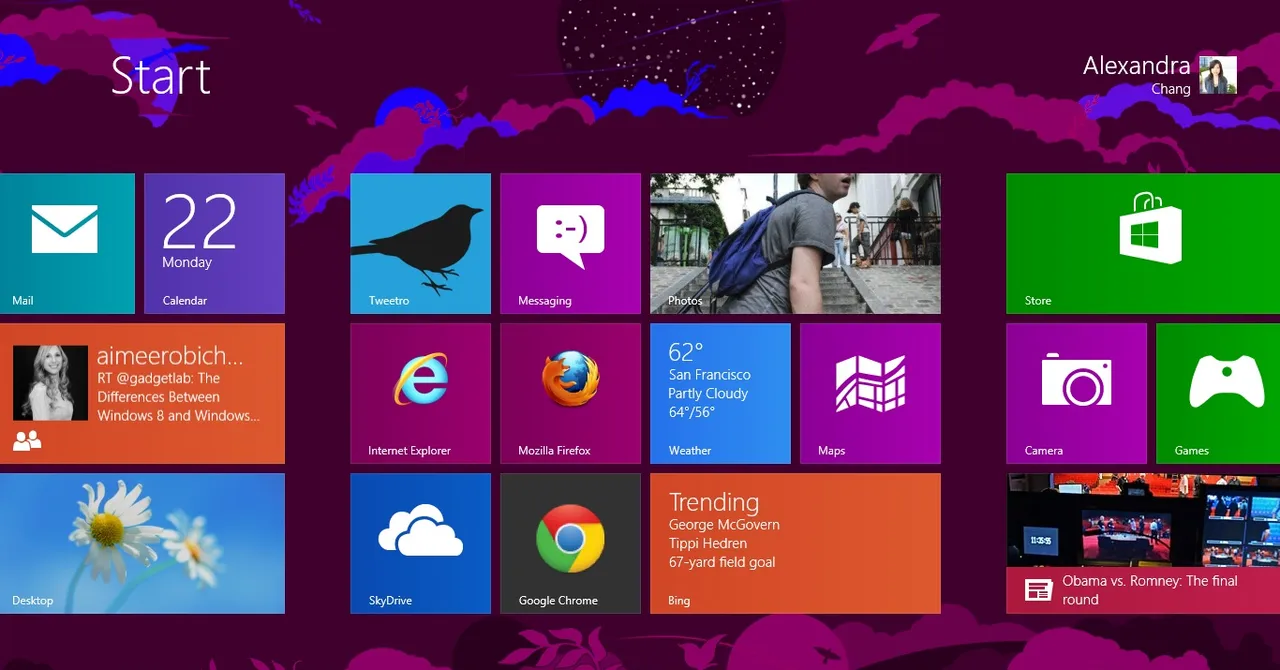Click 'George McGovern' trending text
The image size is (1280, 670).
tap(724, 525)
